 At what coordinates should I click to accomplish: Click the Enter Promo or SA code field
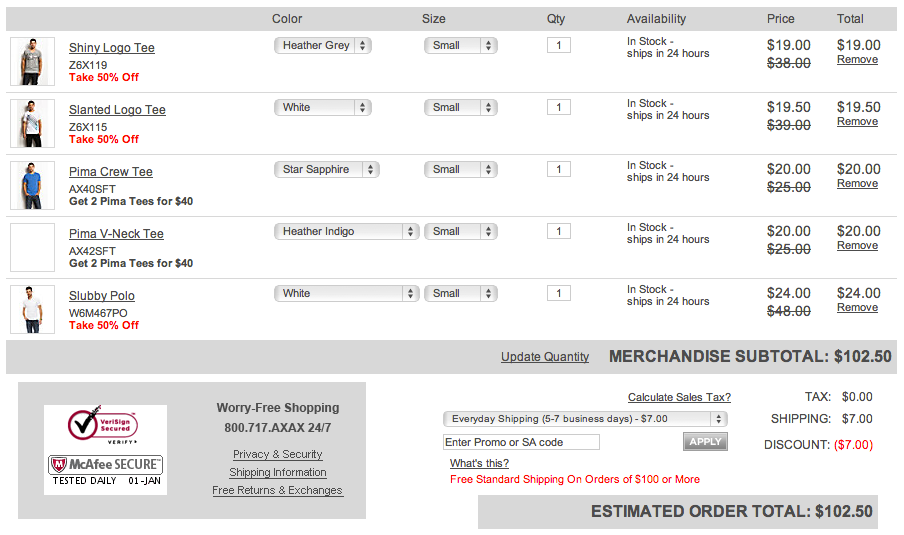(x=521, y=442)
